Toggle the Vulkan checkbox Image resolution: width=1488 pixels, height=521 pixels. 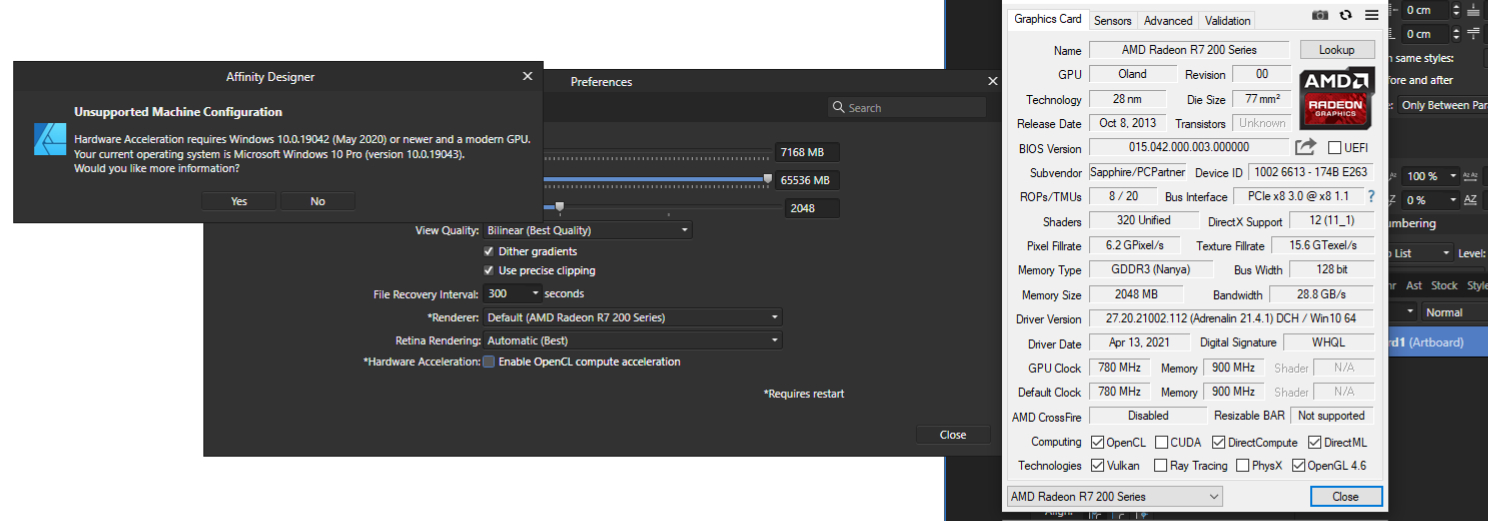point(1098,465)
